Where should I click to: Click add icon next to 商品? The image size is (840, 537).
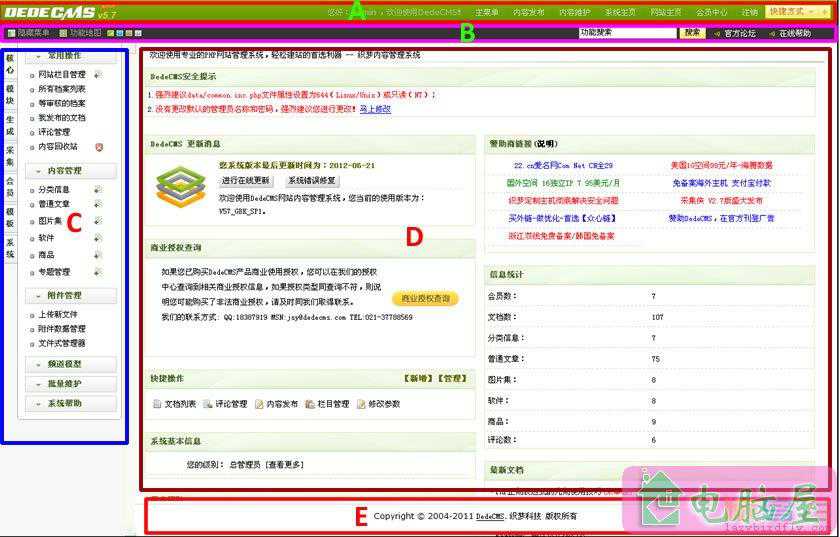coord(98,255)
